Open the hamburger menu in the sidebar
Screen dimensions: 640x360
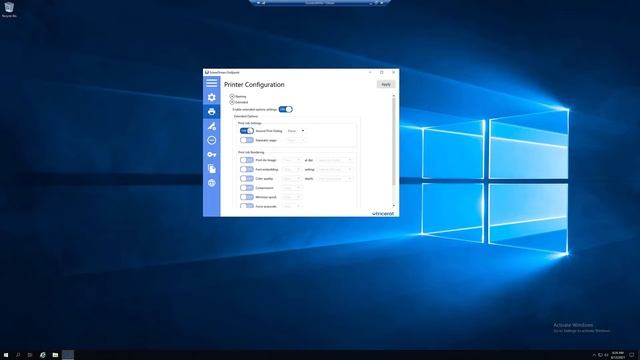[211, 83]
